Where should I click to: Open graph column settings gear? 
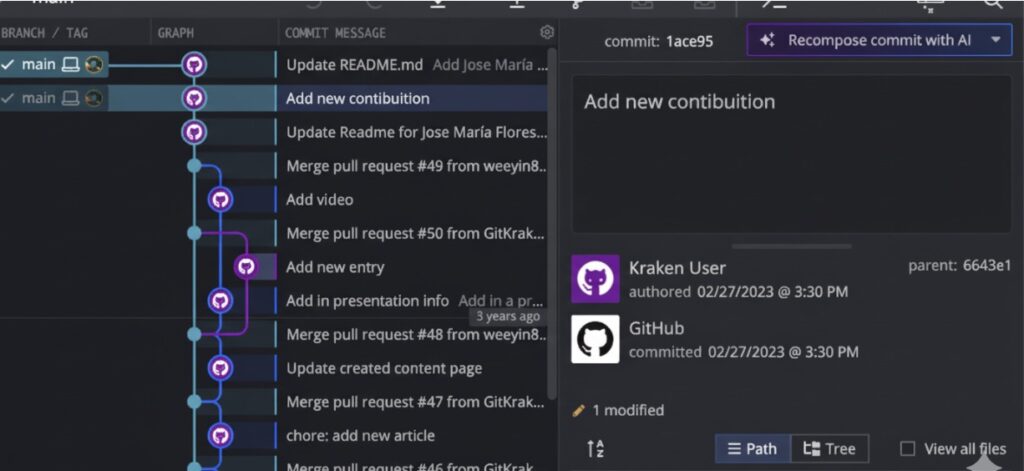546,32
